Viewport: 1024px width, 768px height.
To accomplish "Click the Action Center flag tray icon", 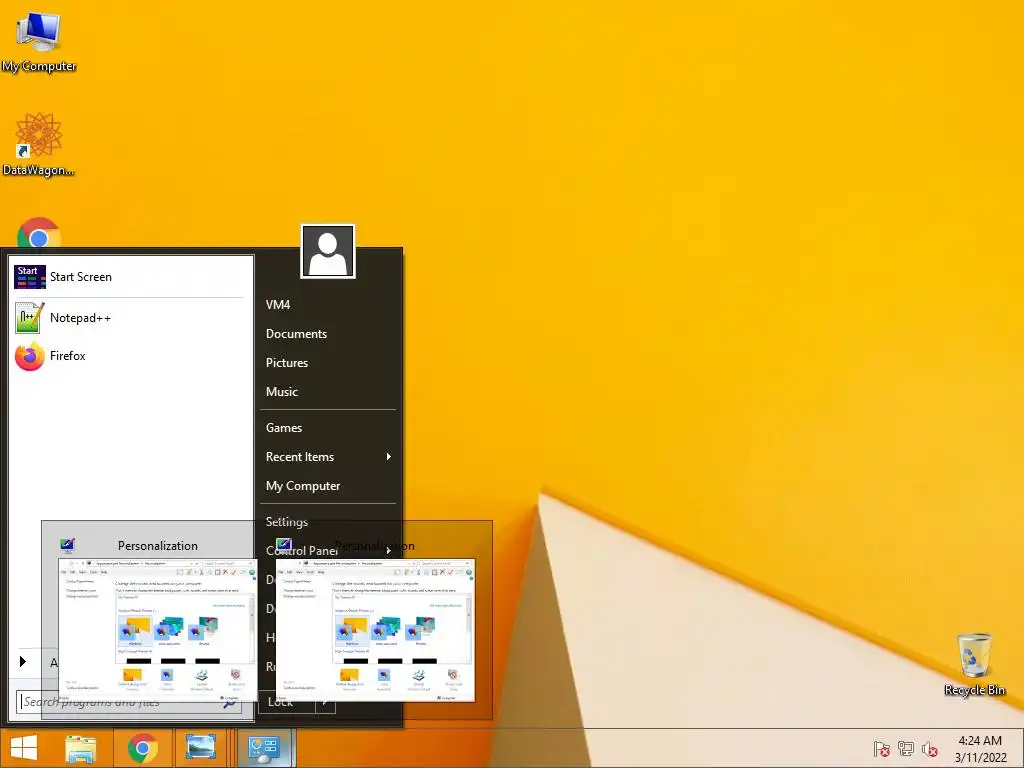I will [881, 749].
